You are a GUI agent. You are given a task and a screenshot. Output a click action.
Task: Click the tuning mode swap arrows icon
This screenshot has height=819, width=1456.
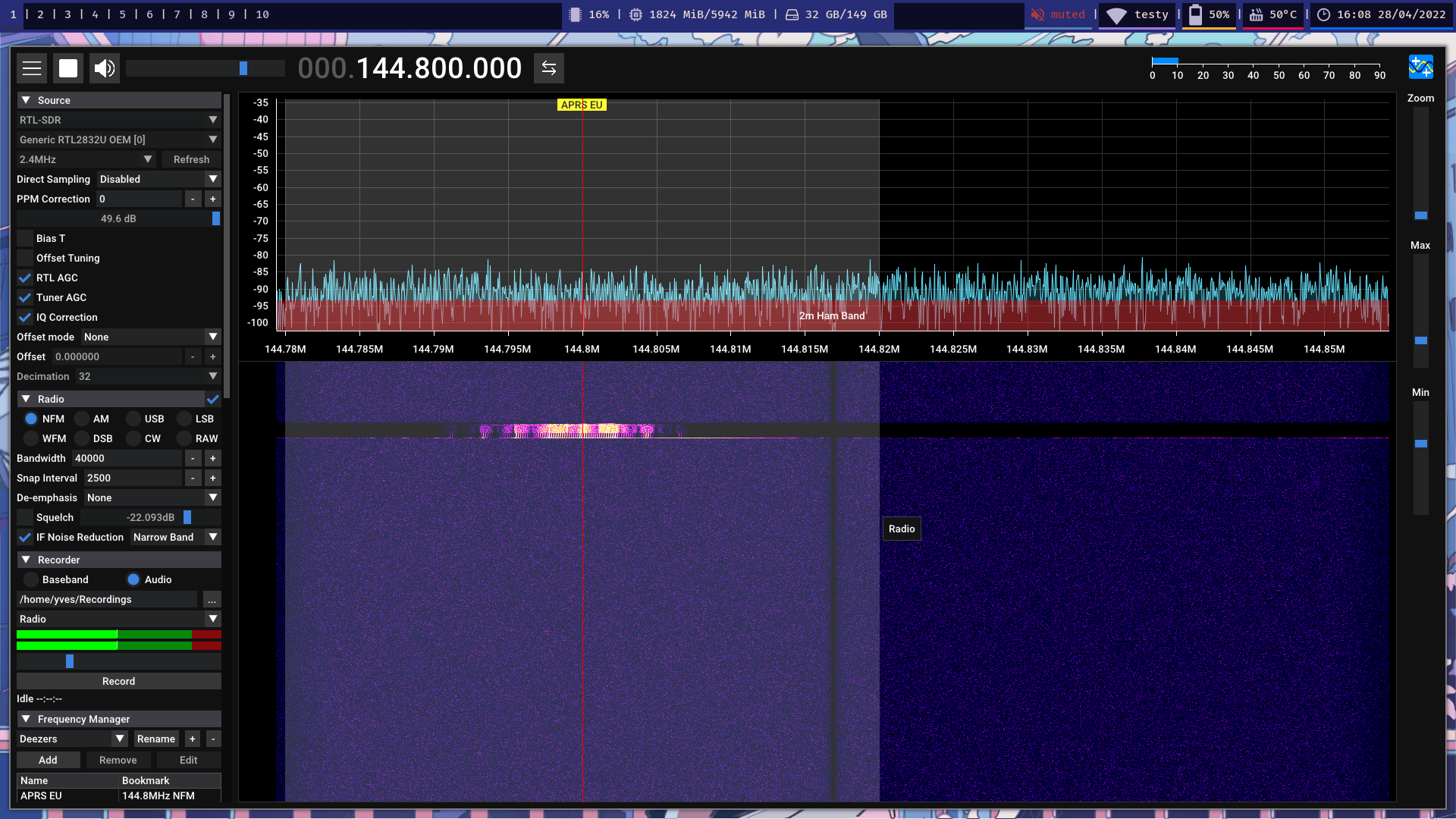[549, 68]
